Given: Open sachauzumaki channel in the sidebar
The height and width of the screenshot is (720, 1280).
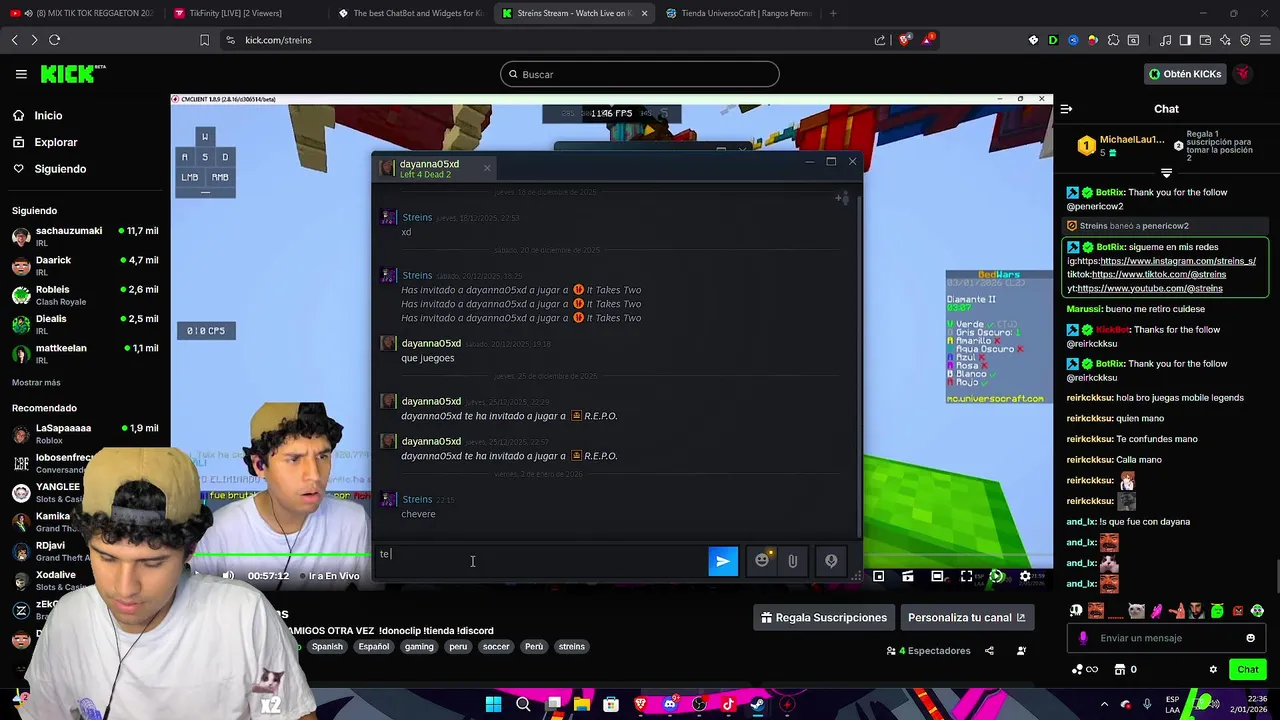Looking at the screenshot, I should click(x=85, y=237).
